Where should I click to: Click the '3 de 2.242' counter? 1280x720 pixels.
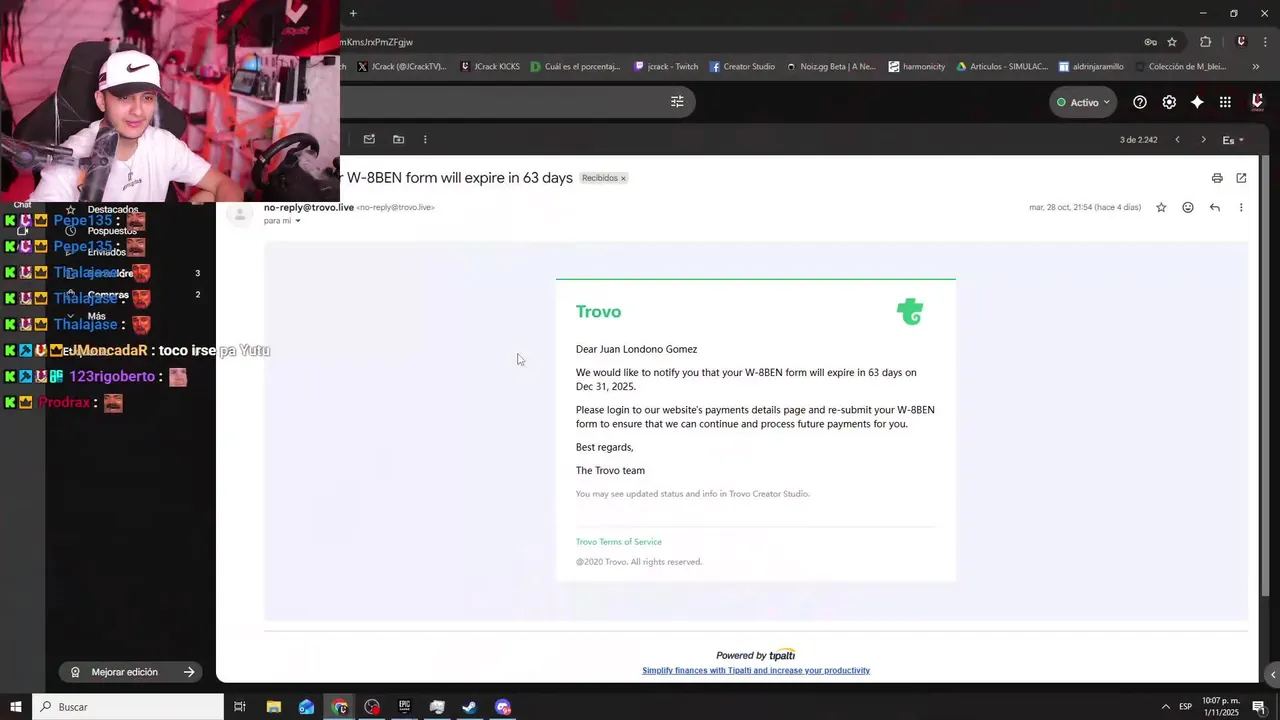1139,140
